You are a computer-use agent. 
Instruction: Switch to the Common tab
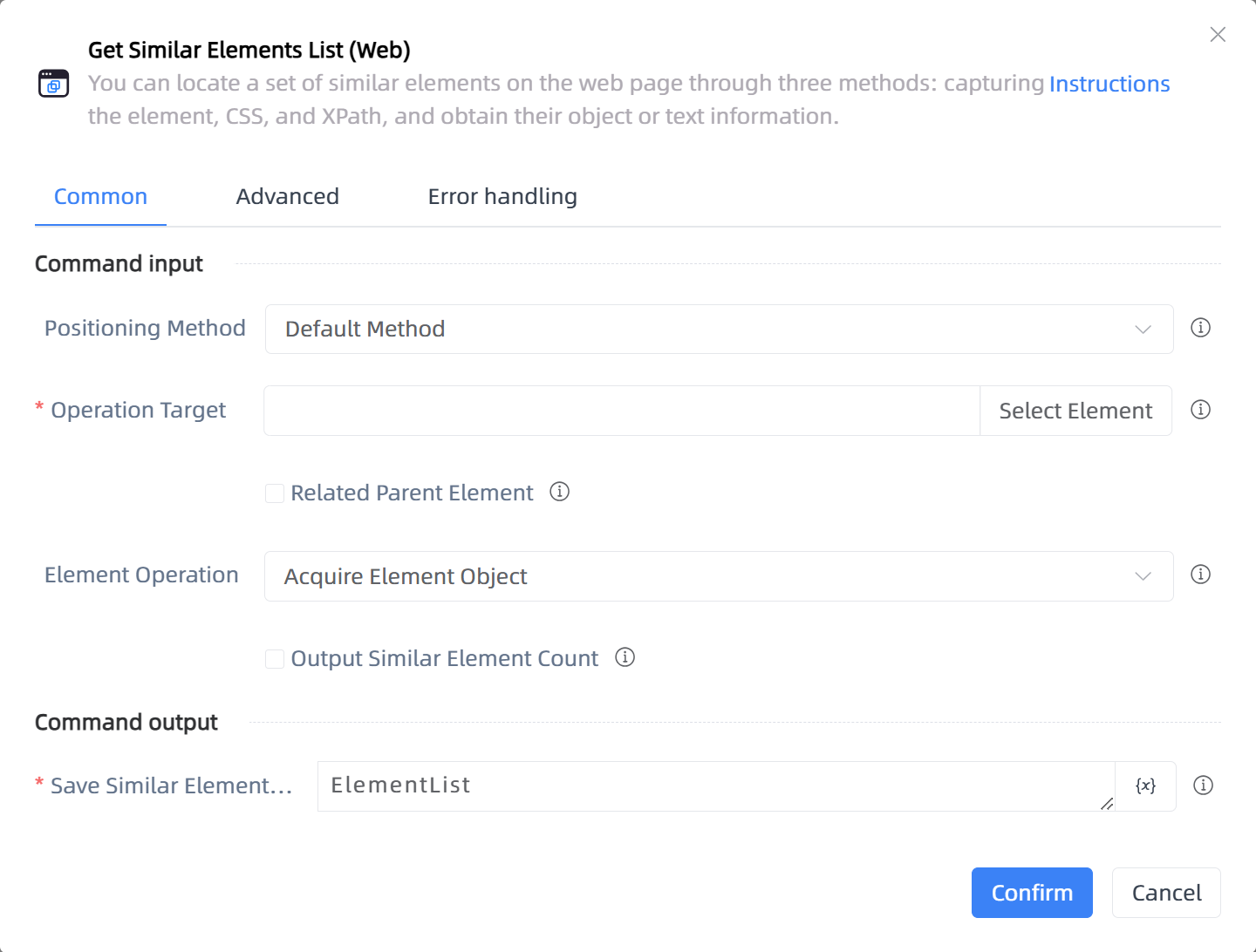click(x=100, y=197)
